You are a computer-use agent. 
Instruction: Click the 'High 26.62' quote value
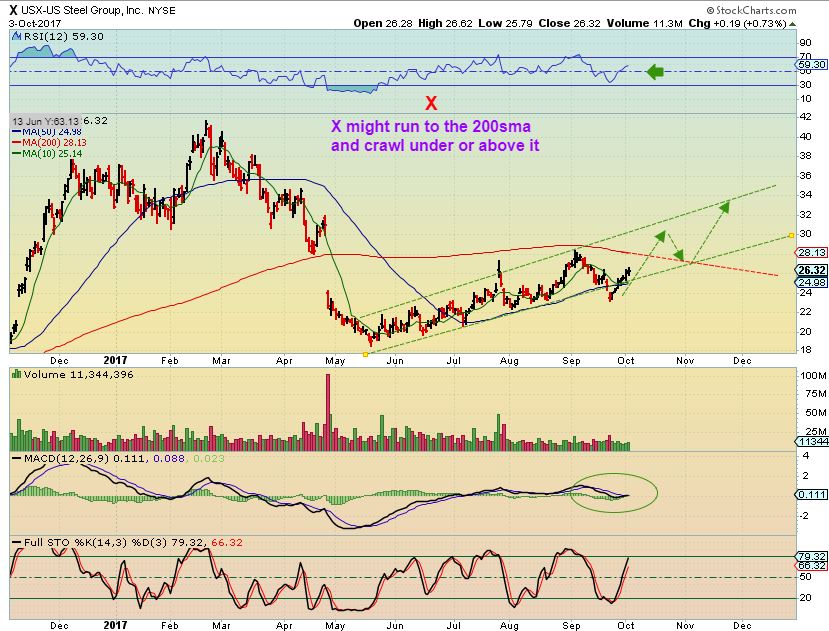(x=446, y=23)
